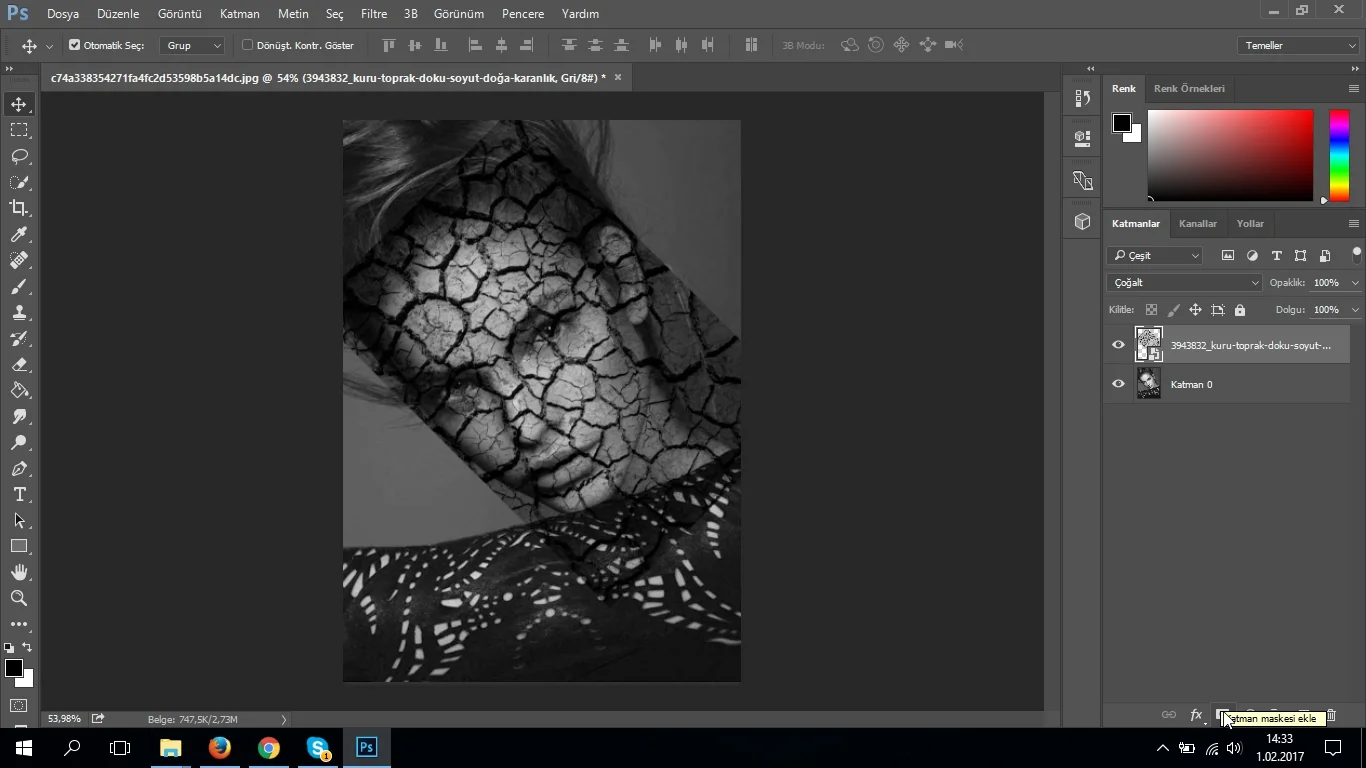Open the Dolgu slider dropdown arrow
Image resolution: width=1366 pixels, height=768 pixels.
pyautogui.click(x=1355, y=310)
